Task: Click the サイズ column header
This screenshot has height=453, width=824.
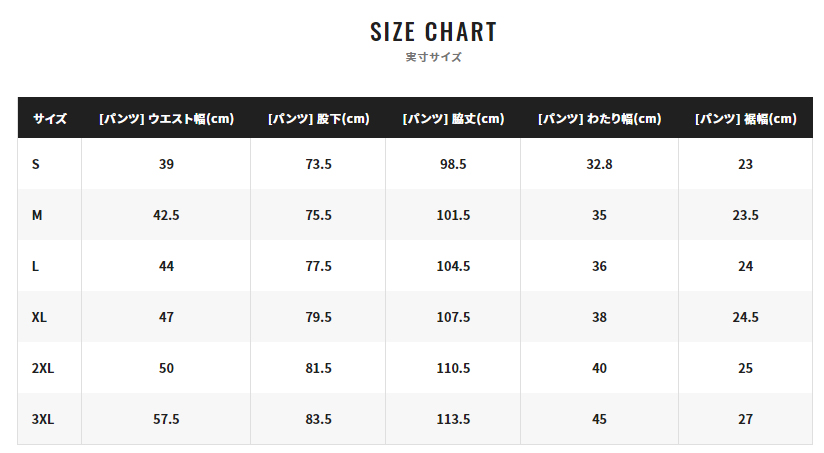Action: [x=49, y=118]
